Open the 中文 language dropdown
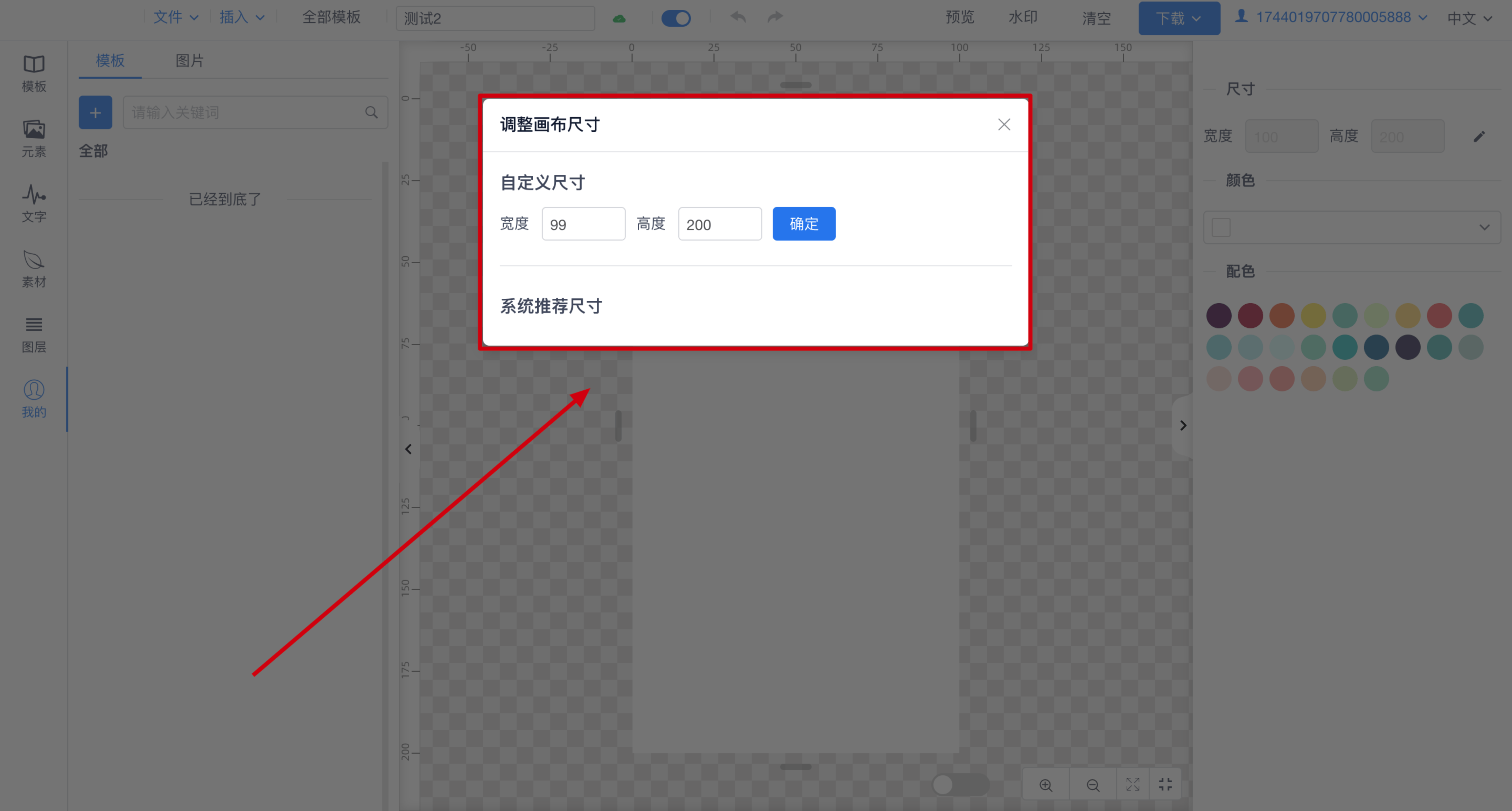Screen dimensions: 1512x811 1470,18
